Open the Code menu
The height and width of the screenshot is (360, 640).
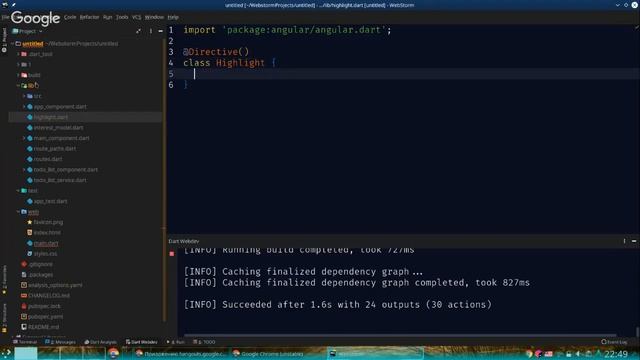[70, 17]
